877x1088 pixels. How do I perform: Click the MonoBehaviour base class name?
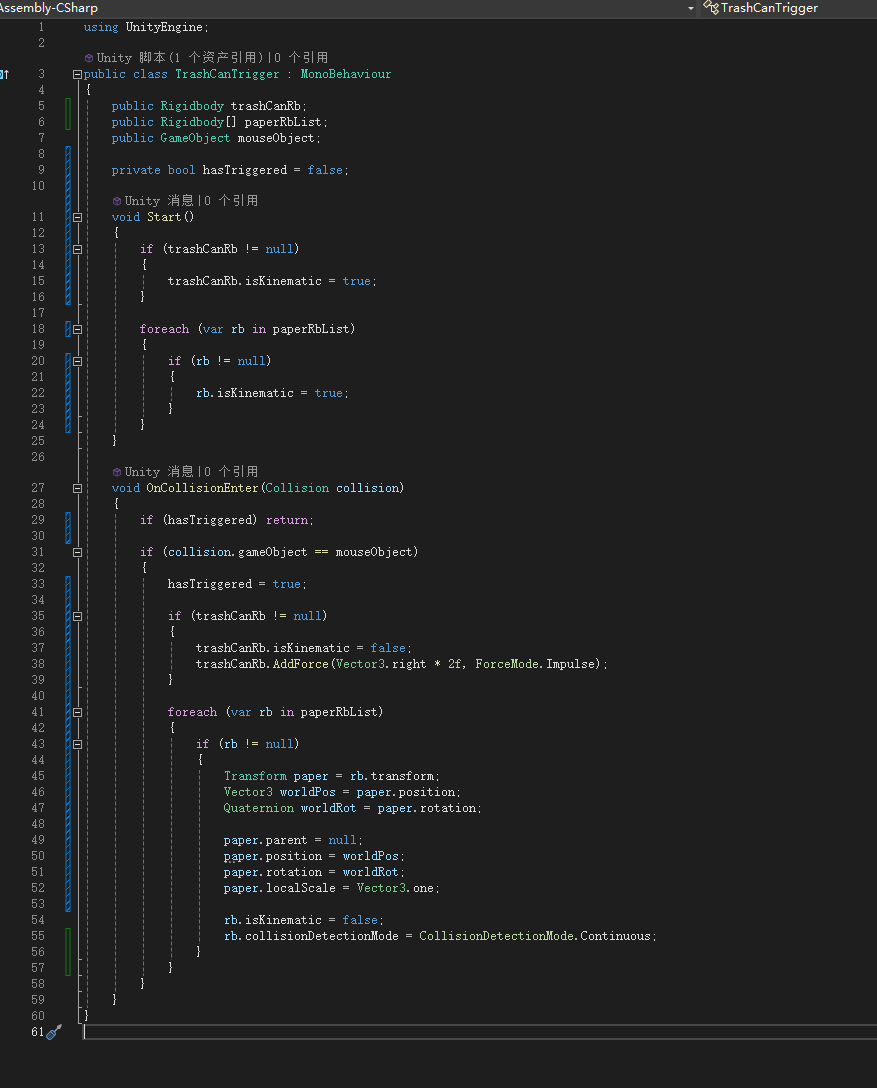pyautogui.click(x=346, y=74)
